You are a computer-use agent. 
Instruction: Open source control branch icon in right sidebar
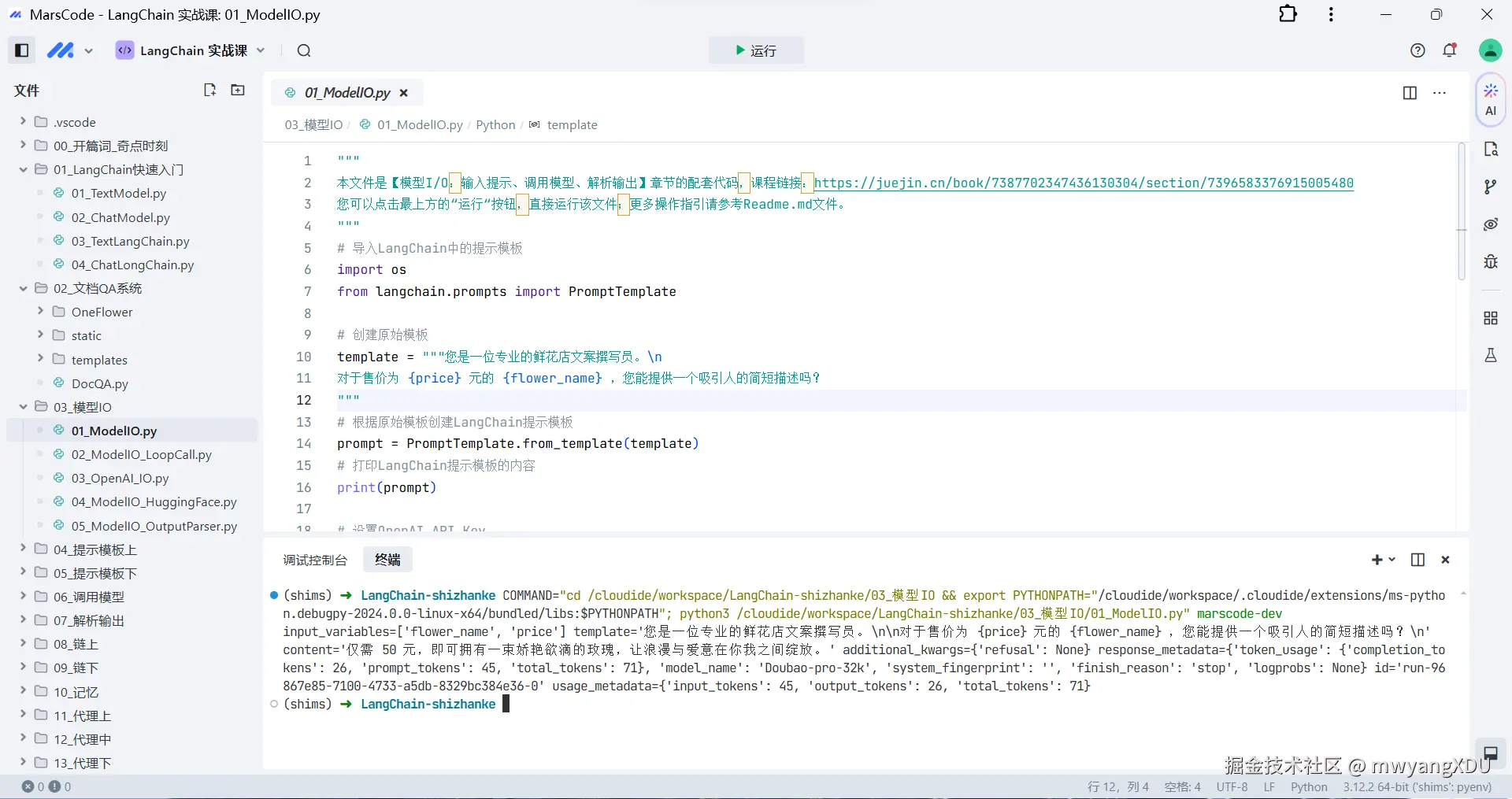[x=1490, y=187]
